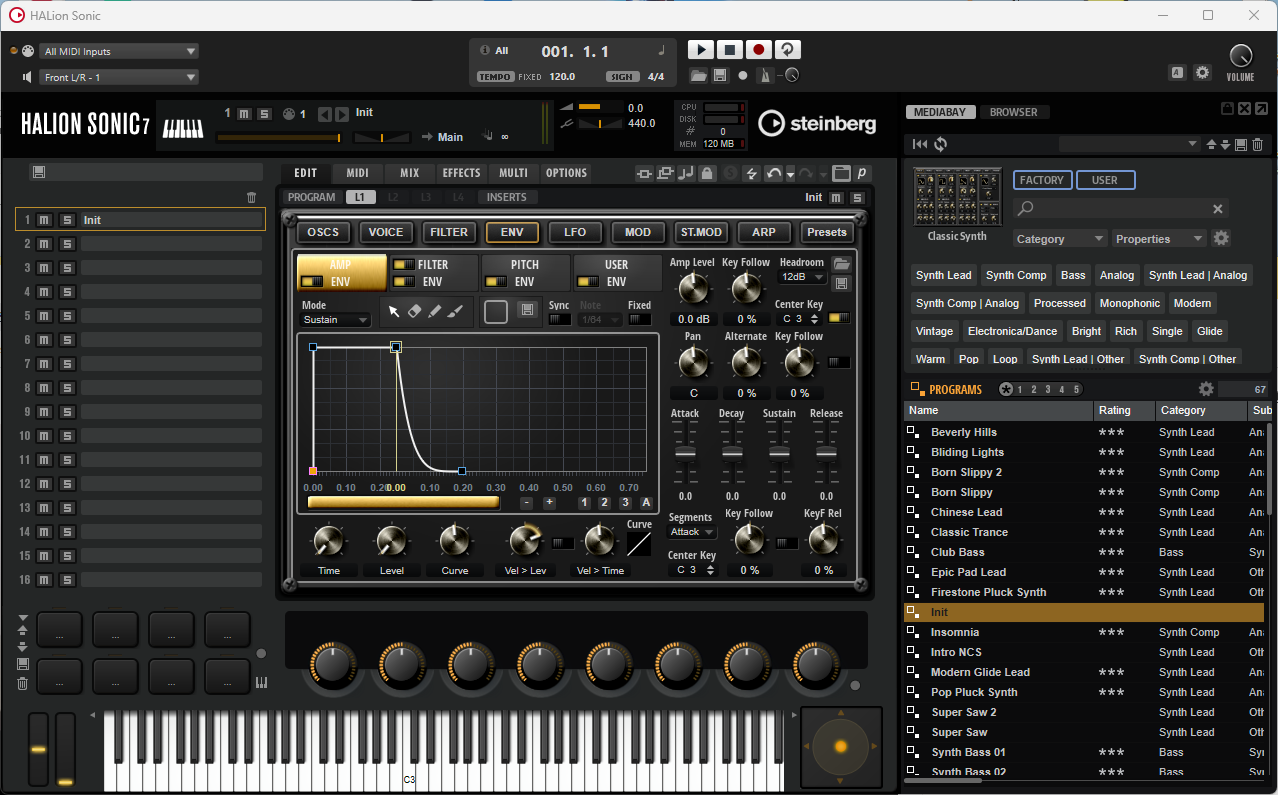Open the undo history dropdown arrow

790,174
